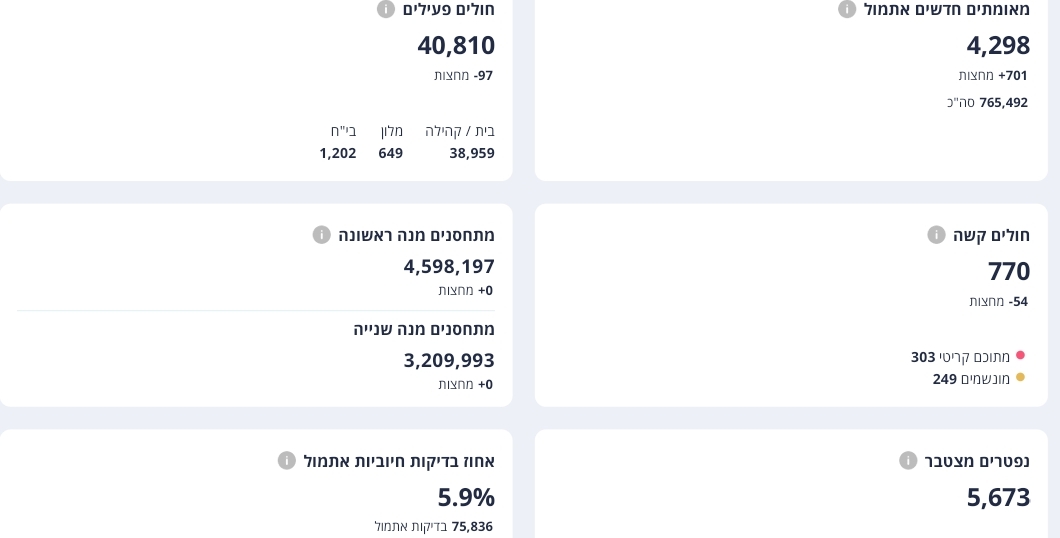Select the active patients figure 40,810
1060x538 pixels.
coord(456,45)
